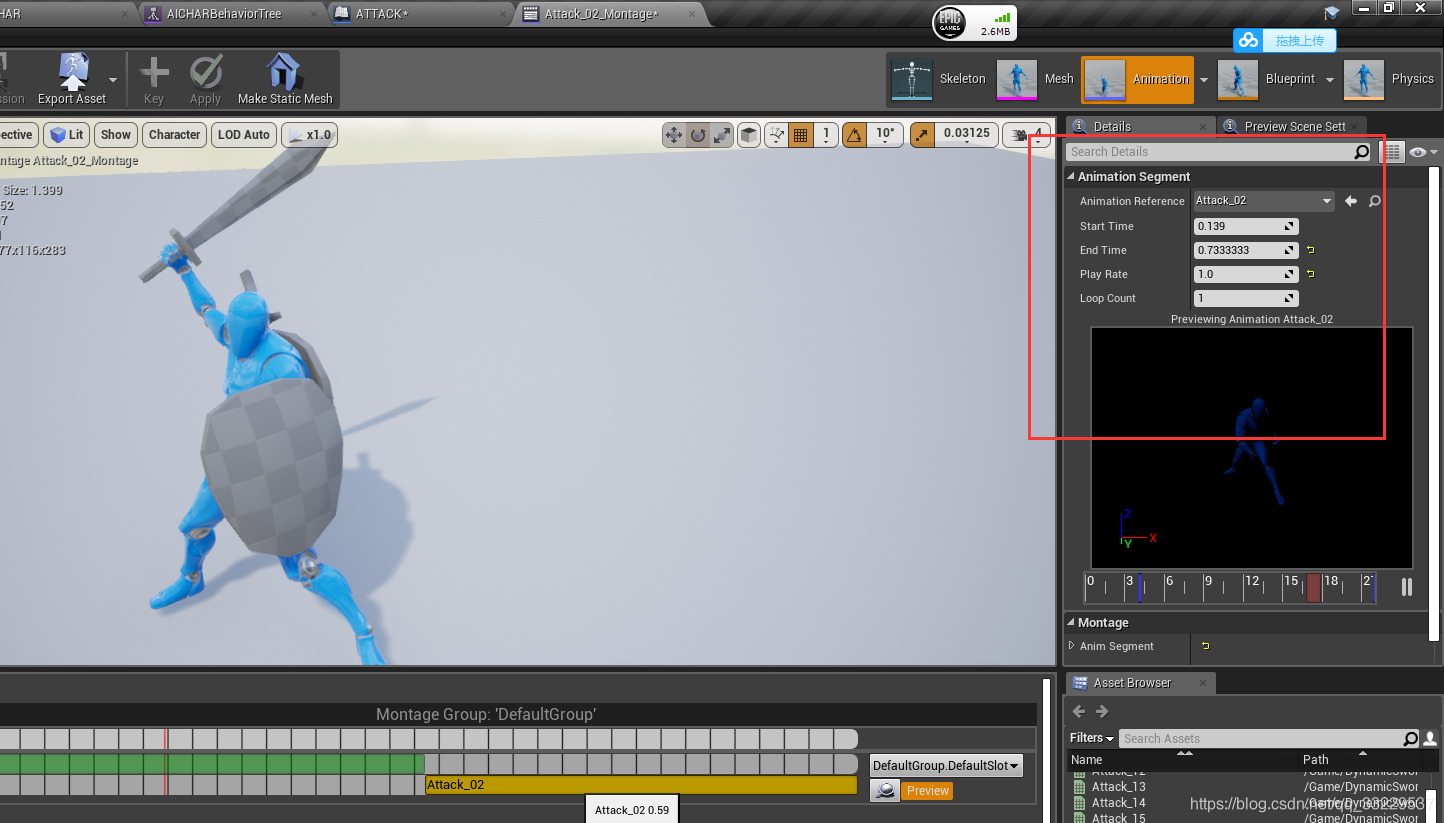Click the orange Preview slot button
1444x823 pixels.
[x=928, y=791]
